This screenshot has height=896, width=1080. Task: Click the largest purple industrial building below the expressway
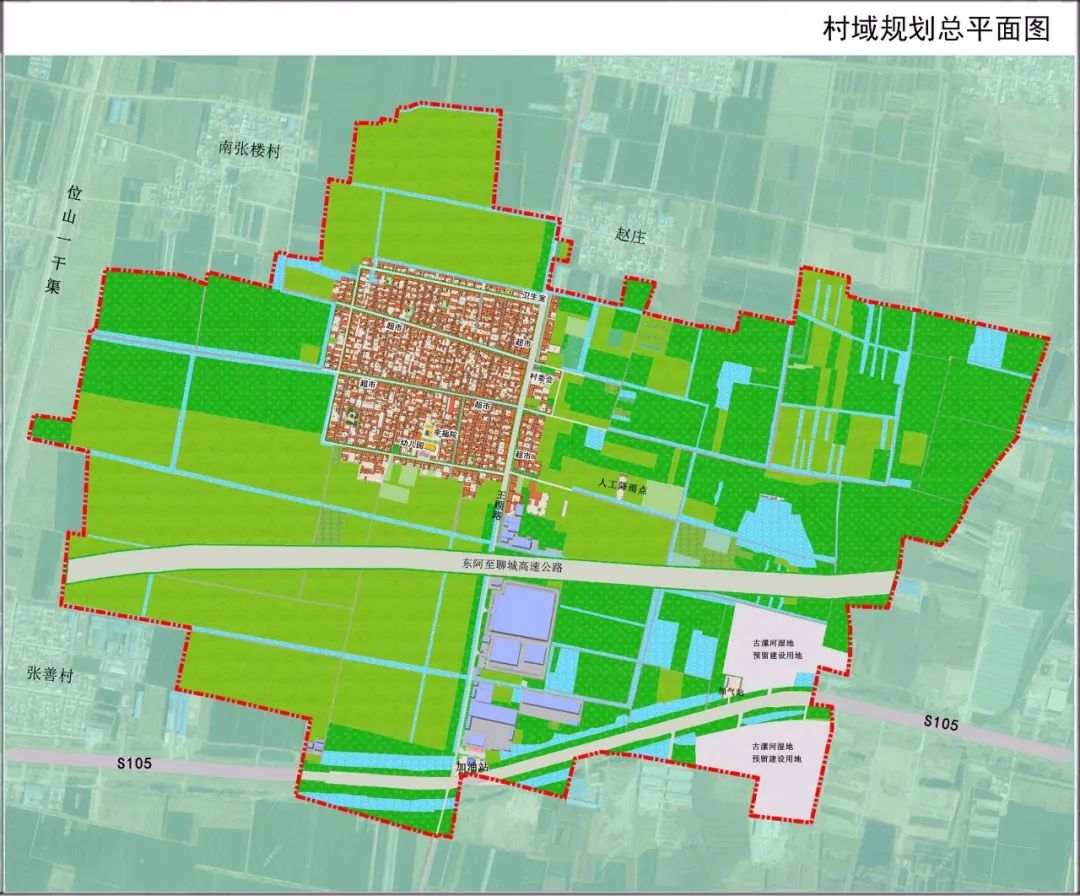(x=523, y=612)
